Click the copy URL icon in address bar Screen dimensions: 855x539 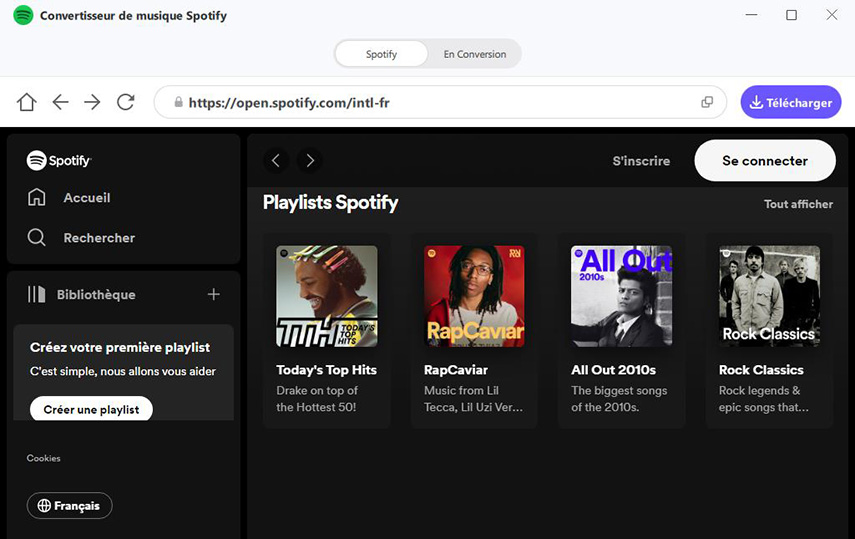[x=707, y=102]
